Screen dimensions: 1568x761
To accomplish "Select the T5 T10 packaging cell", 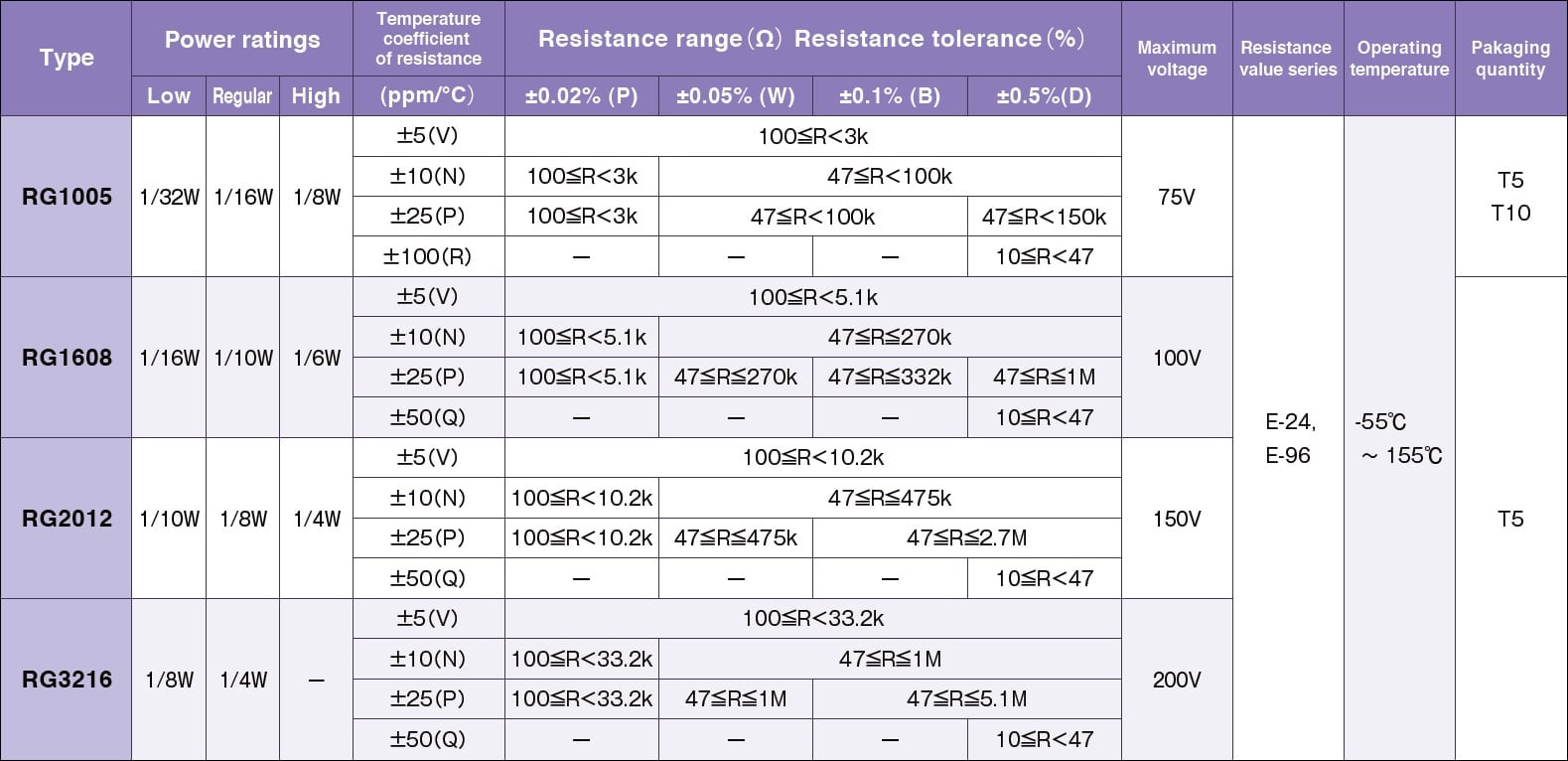I will point(1510,197).
